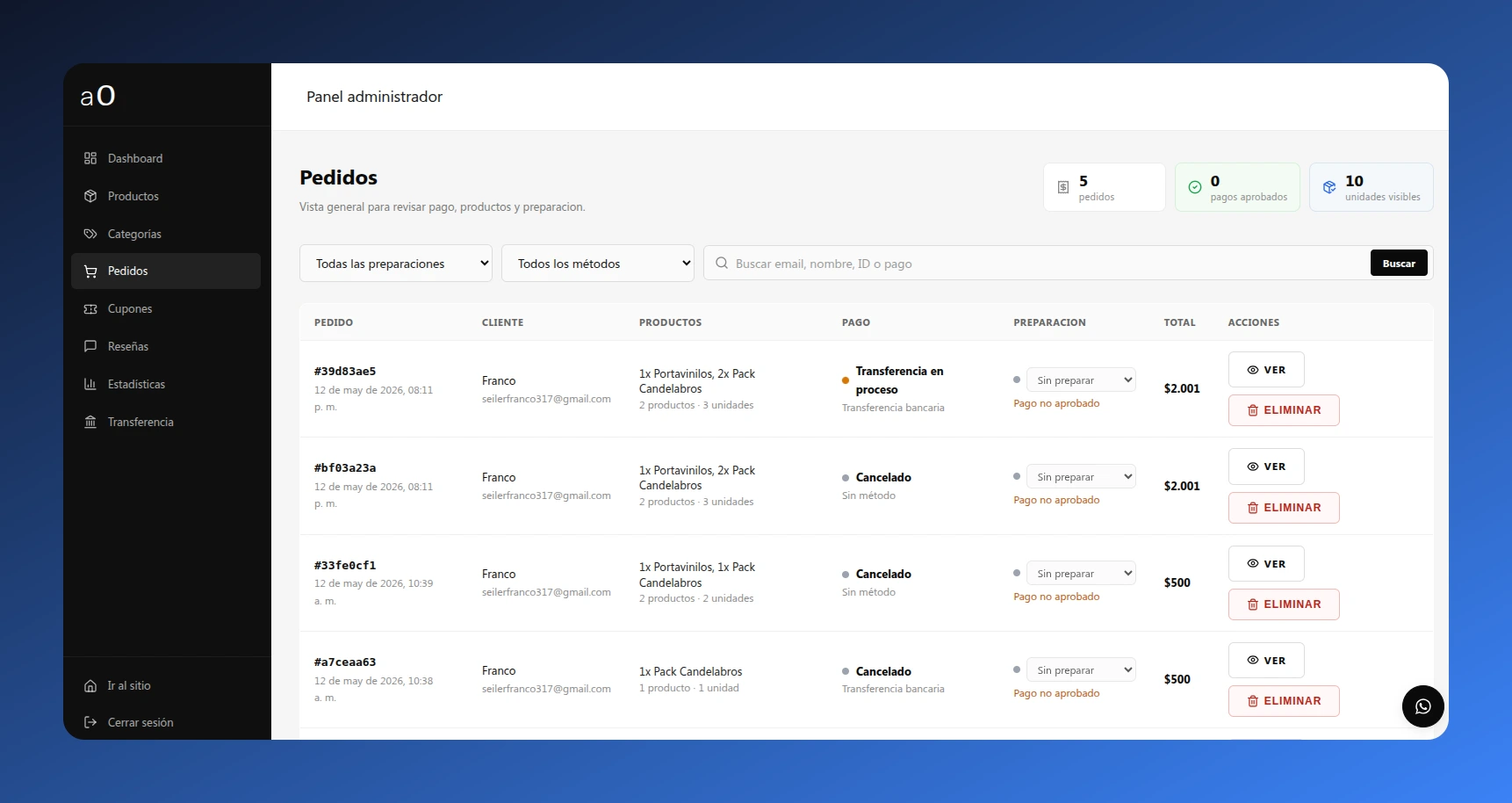Open preparation dropdown for order #39d83ae5
The width and height of the screenshot is (1512, 803).
click(x=1081, y=380)
